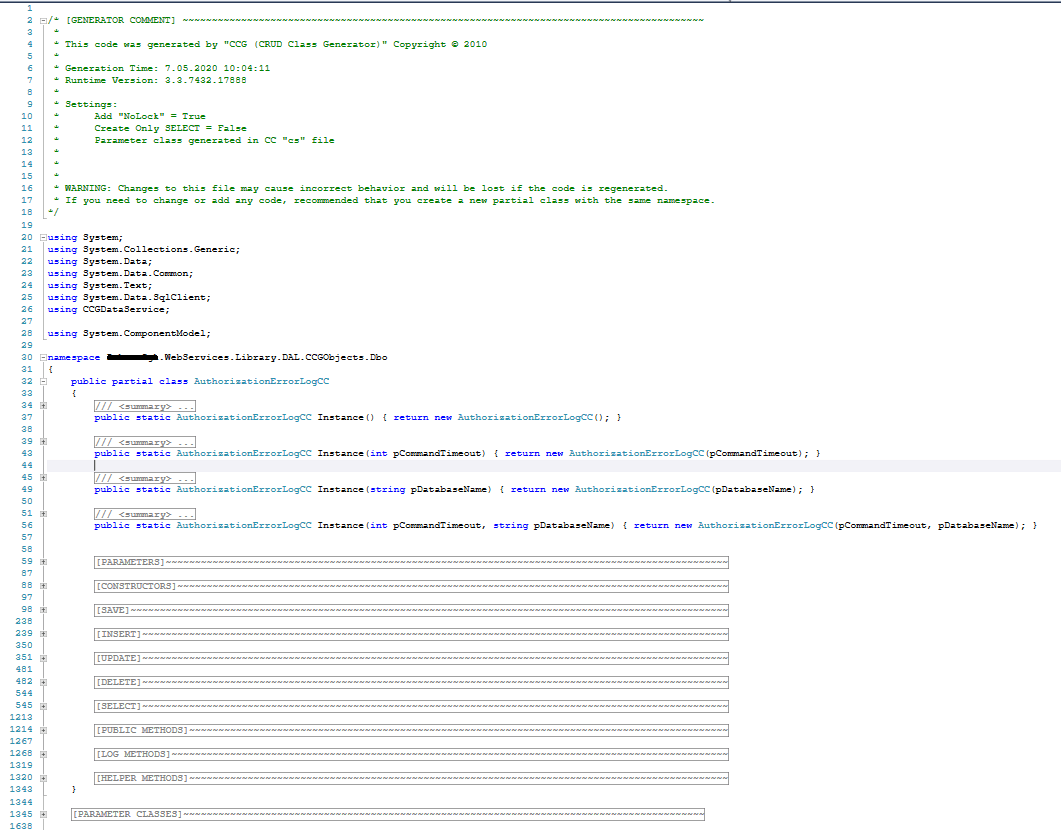Screen dimensions: 1061x830
Task: Click 'using System.Data.Common;' line
Action: pos(120,273)
